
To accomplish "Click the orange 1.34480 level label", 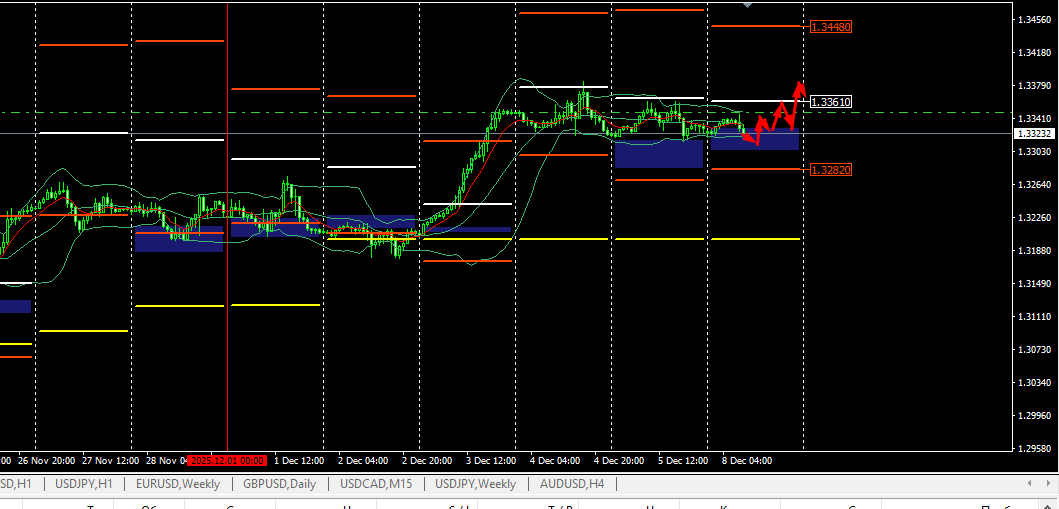I will pyautogui.click(x=831, y=27).
